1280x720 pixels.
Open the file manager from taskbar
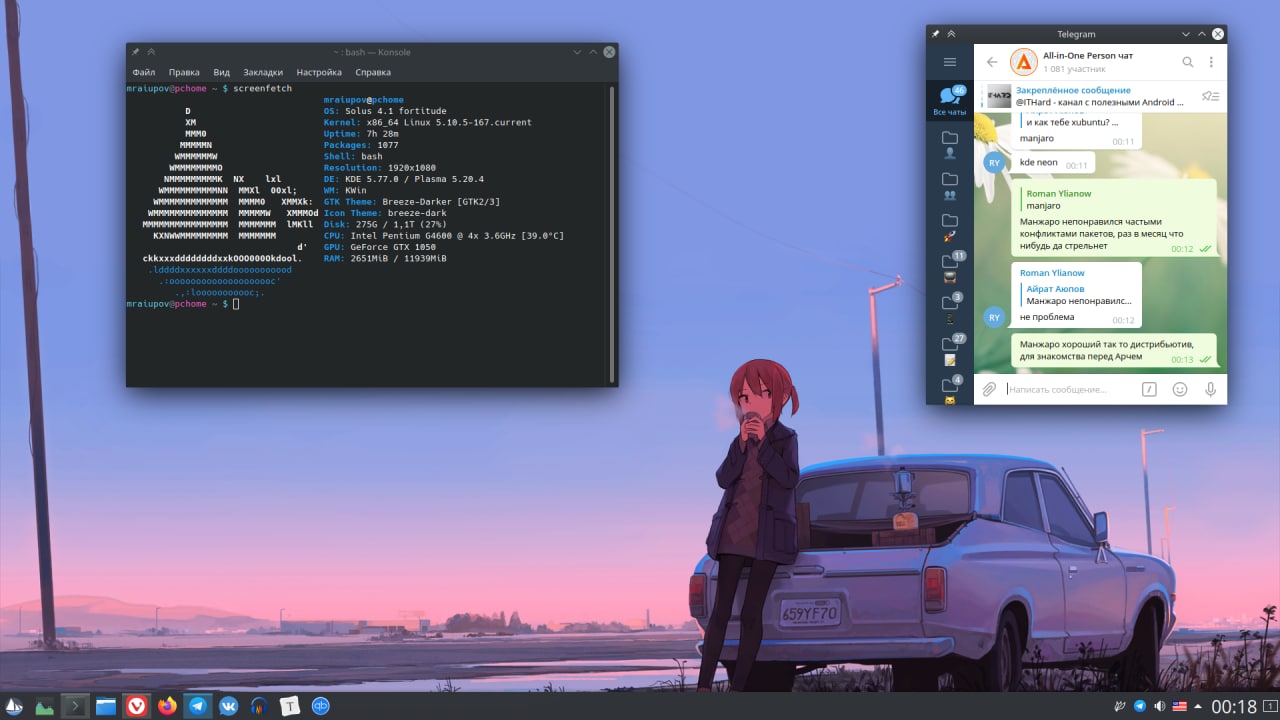[x=106, y=706]
